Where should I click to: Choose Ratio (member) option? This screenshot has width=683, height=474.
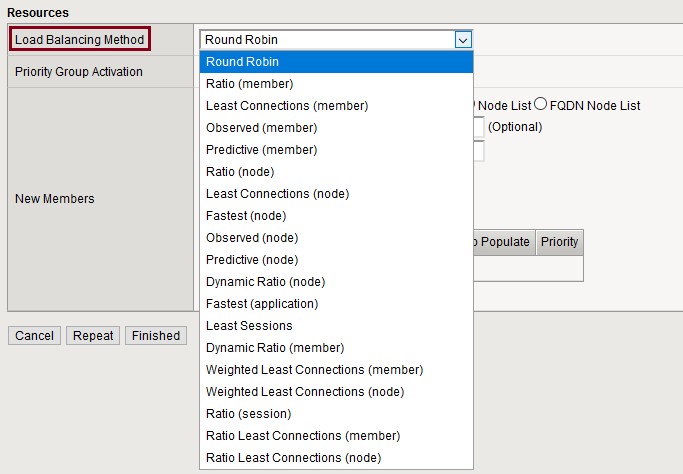249,84
